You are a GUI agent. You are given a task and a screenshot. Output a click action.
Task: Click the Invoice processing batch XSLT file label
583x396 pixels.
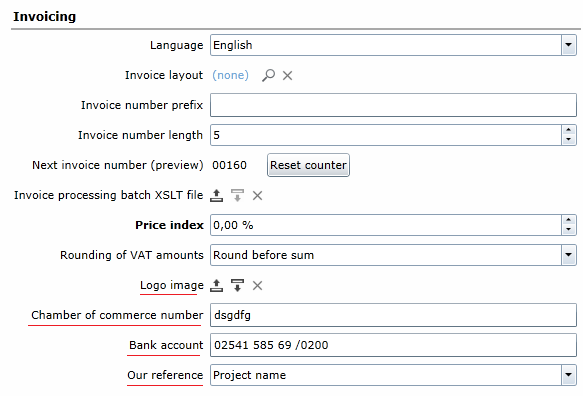coord(109,195)
